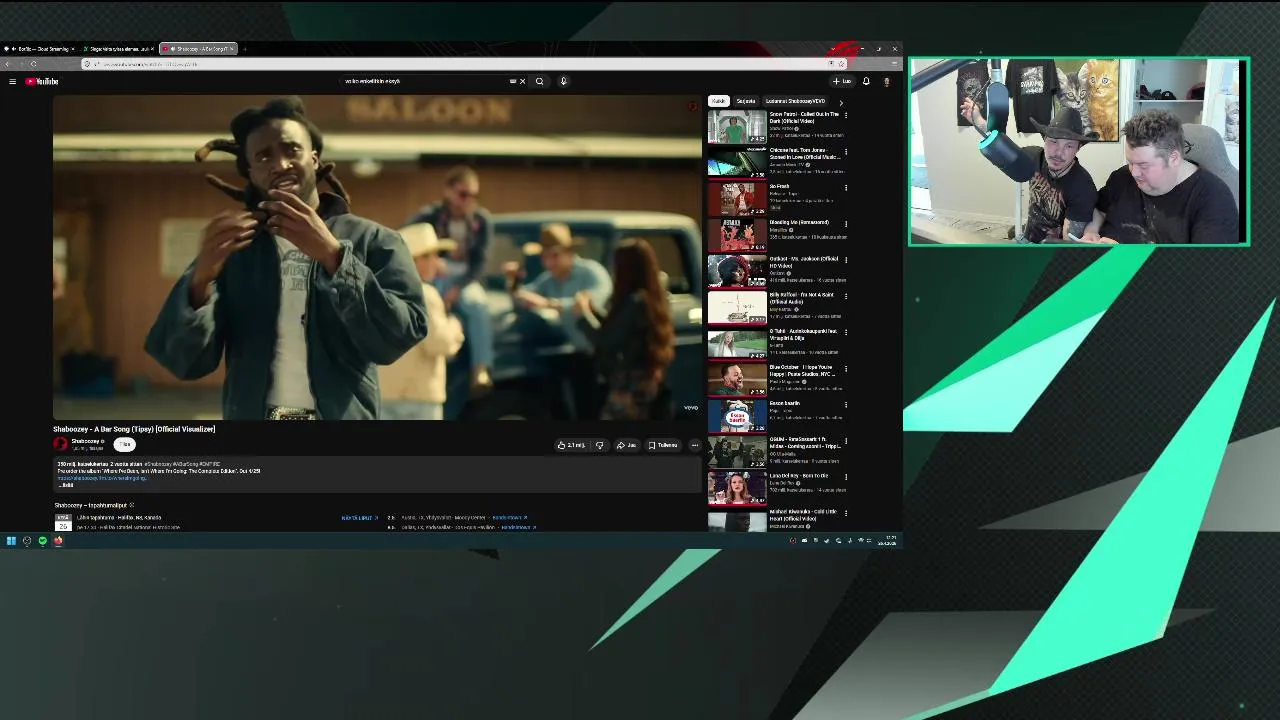Open options menu for the Snow Patrol video
The image size is (1280, 720).
(846, 115)
